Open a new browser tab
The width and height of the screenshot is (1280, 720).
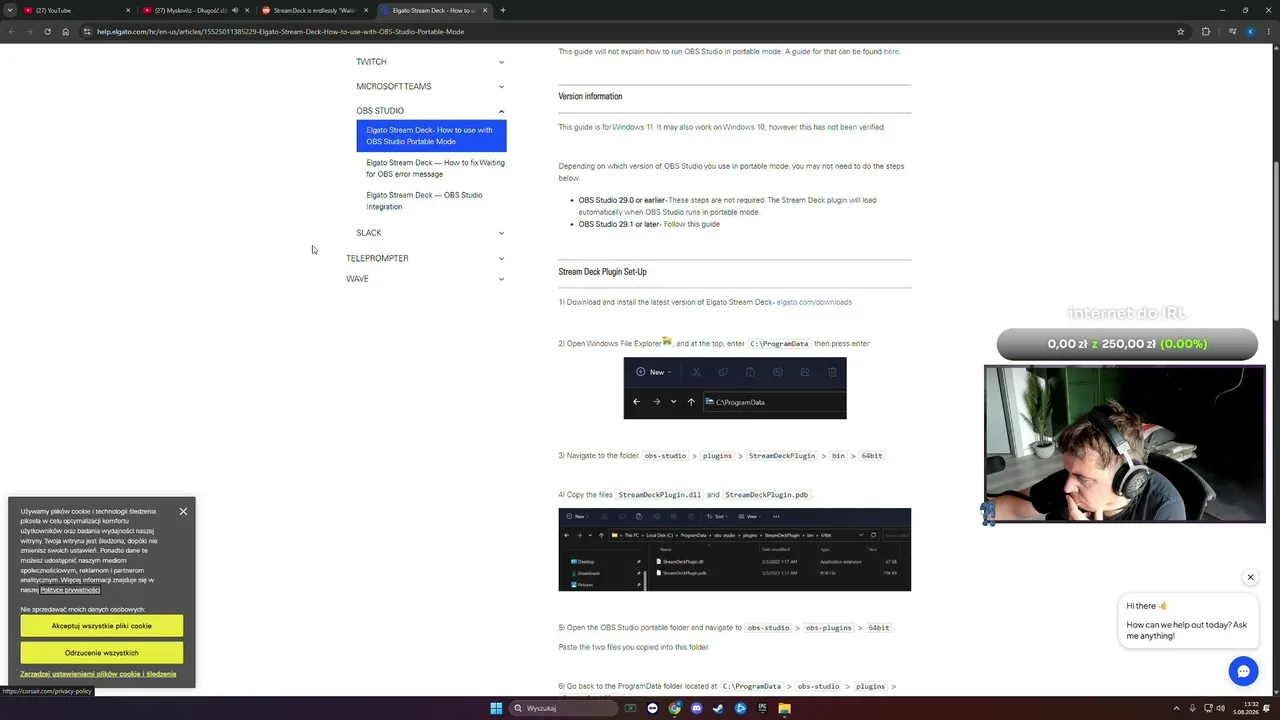point(503,10)
